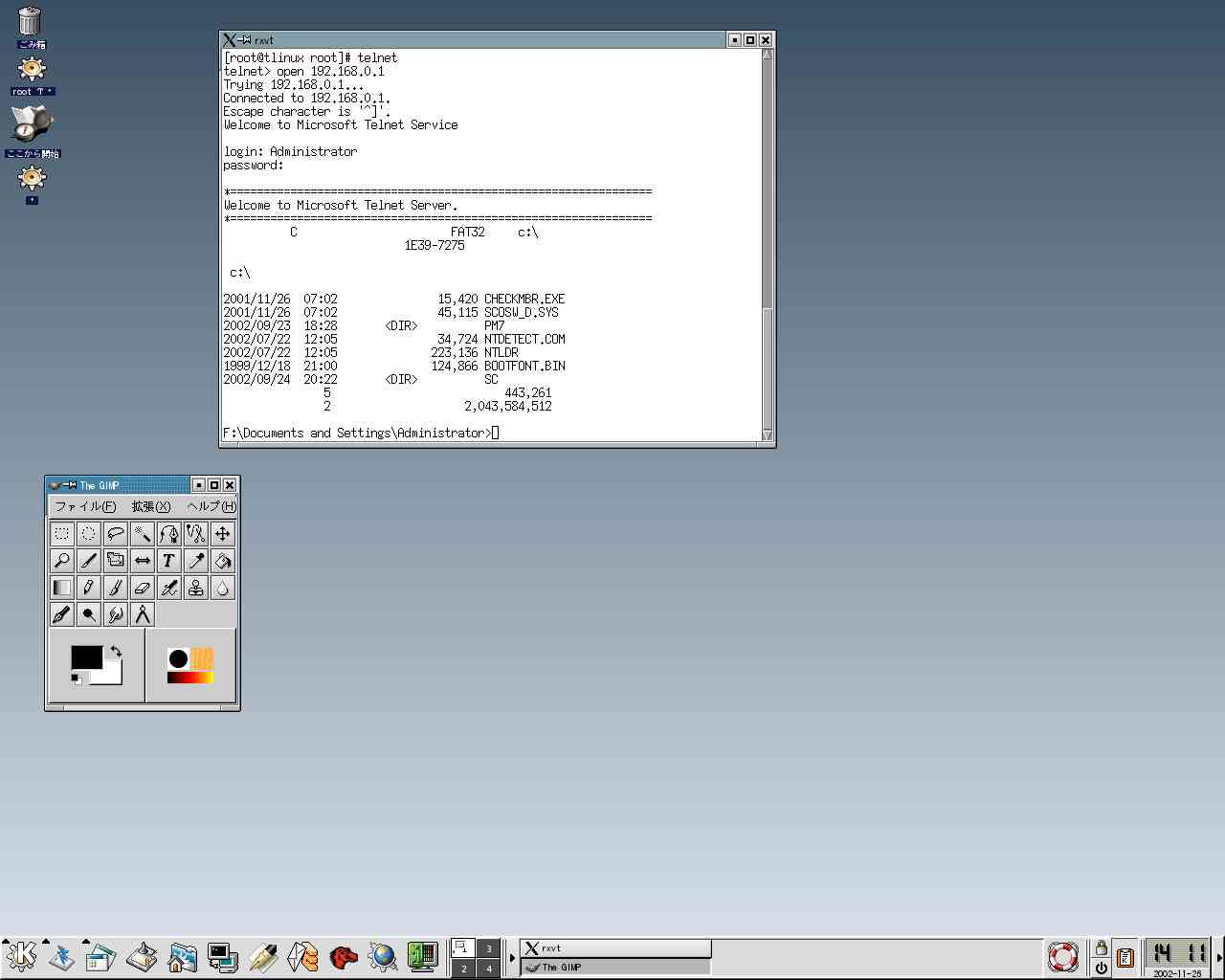
Task: Click the logout power button
Action: click(1101, 968)
